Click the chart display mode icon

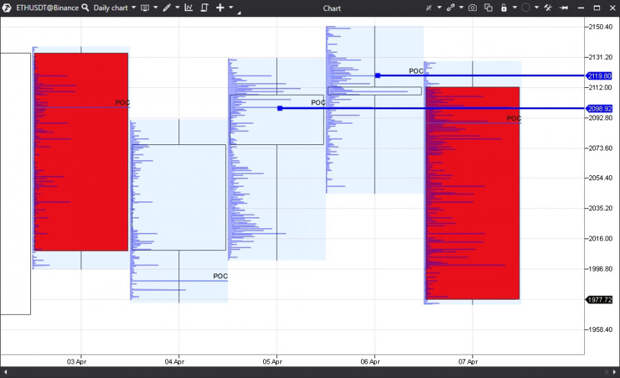pos(145,8)
